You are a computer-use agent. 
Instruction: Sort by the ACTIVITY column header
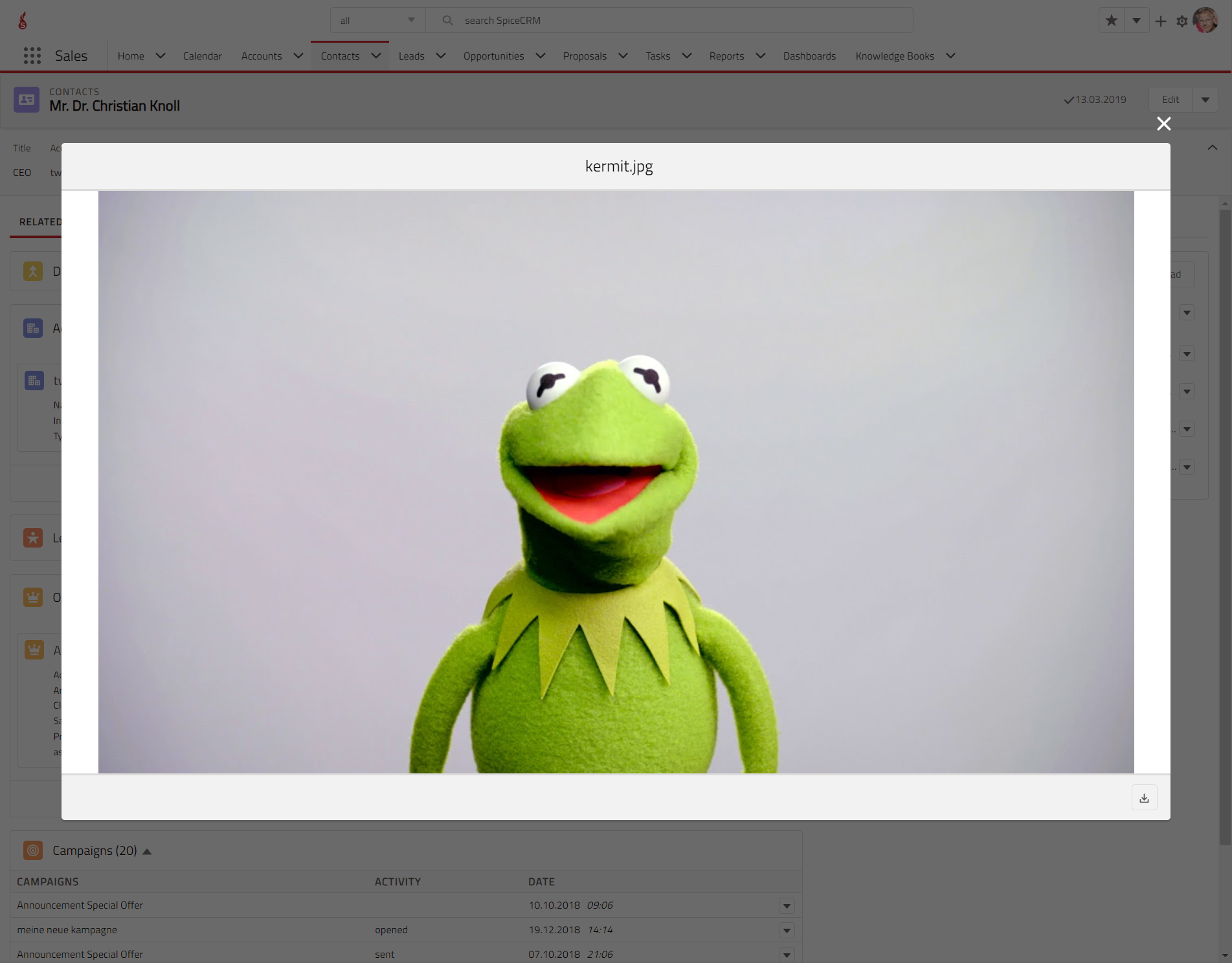(x=398, y=881)
